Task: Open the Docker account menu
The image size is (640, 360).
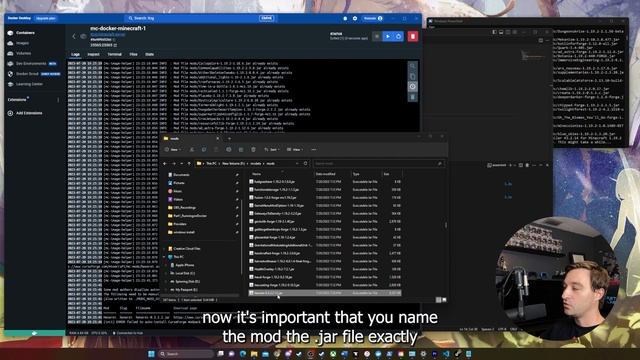Action: (373, 18)
